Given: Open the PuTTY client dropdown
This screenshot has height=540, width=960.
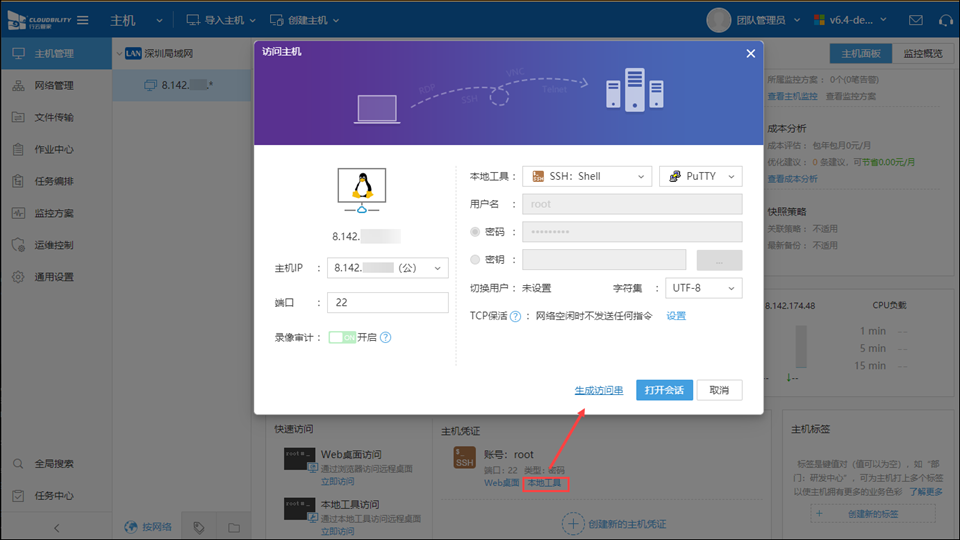Looking at the screenshot, I should [700, 177].
